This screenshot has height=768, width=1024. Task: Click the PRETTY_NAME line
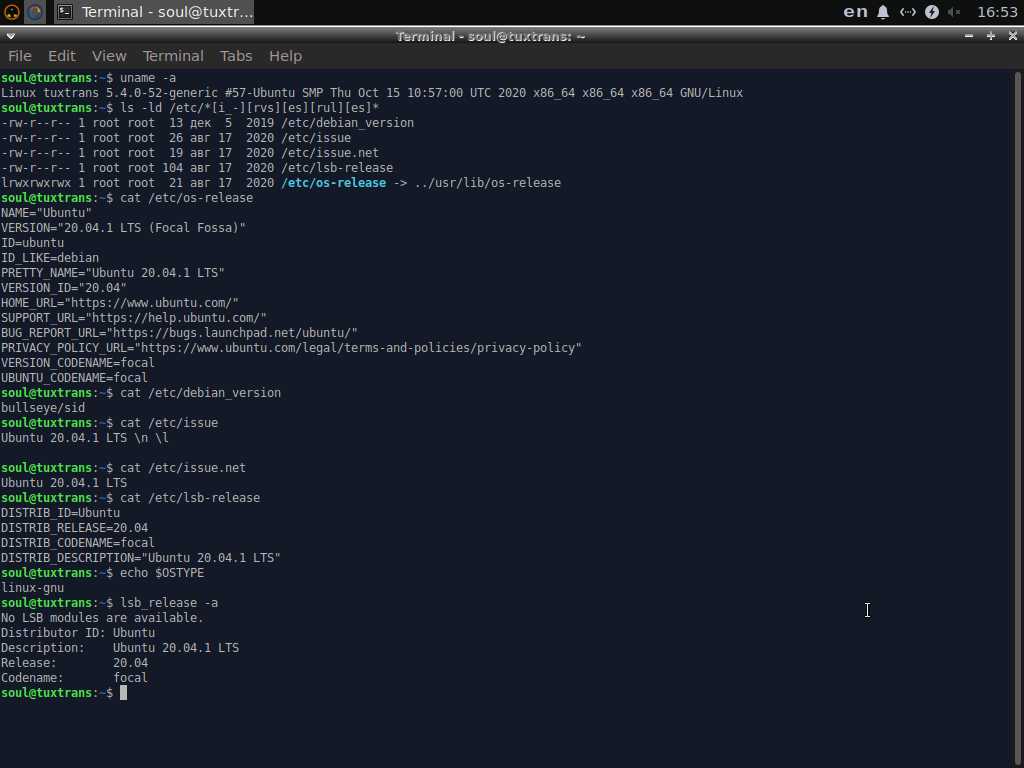[113, 273]
